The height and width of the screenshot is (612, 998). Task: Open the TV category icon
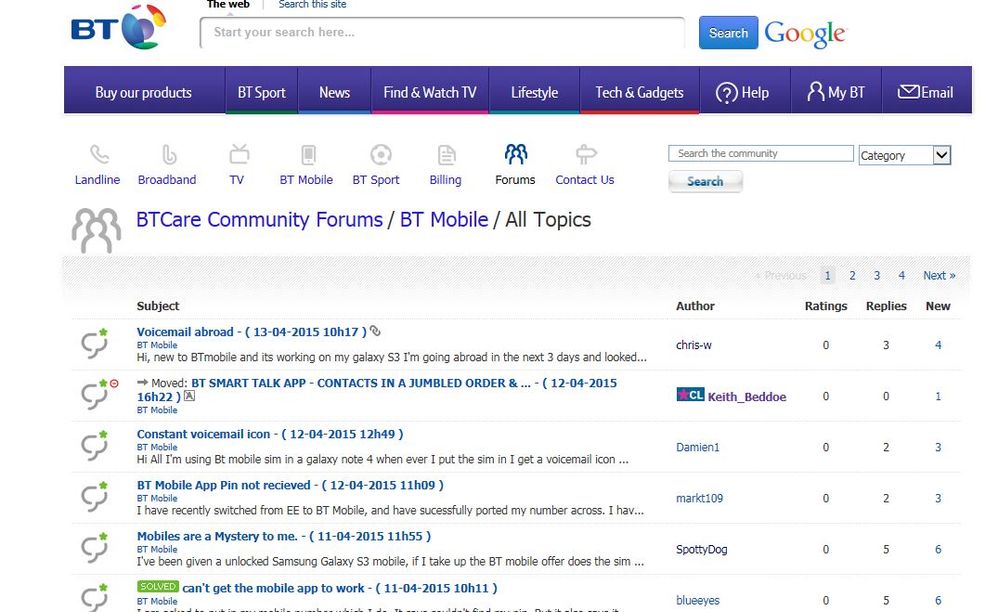[239, 154]
